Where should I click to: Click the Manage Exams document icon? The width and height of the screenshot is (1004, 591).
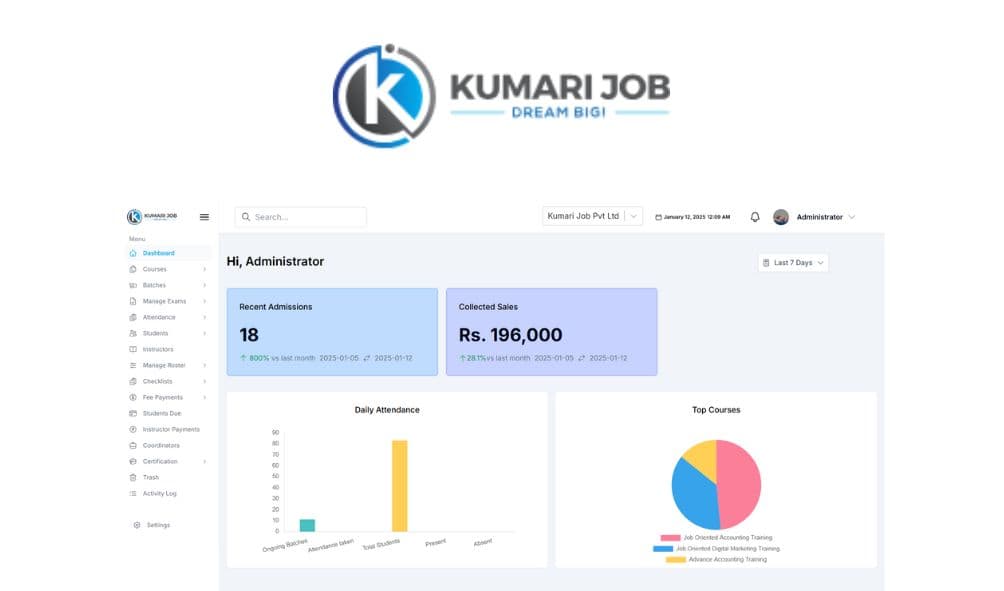point(133,302)
